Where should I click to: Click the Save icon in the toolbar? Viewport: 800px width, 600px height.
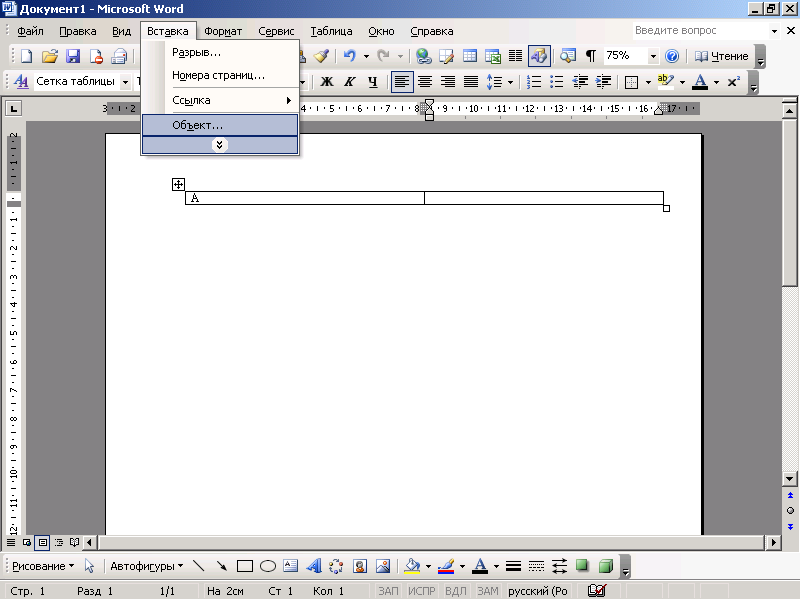coord(73,56)
